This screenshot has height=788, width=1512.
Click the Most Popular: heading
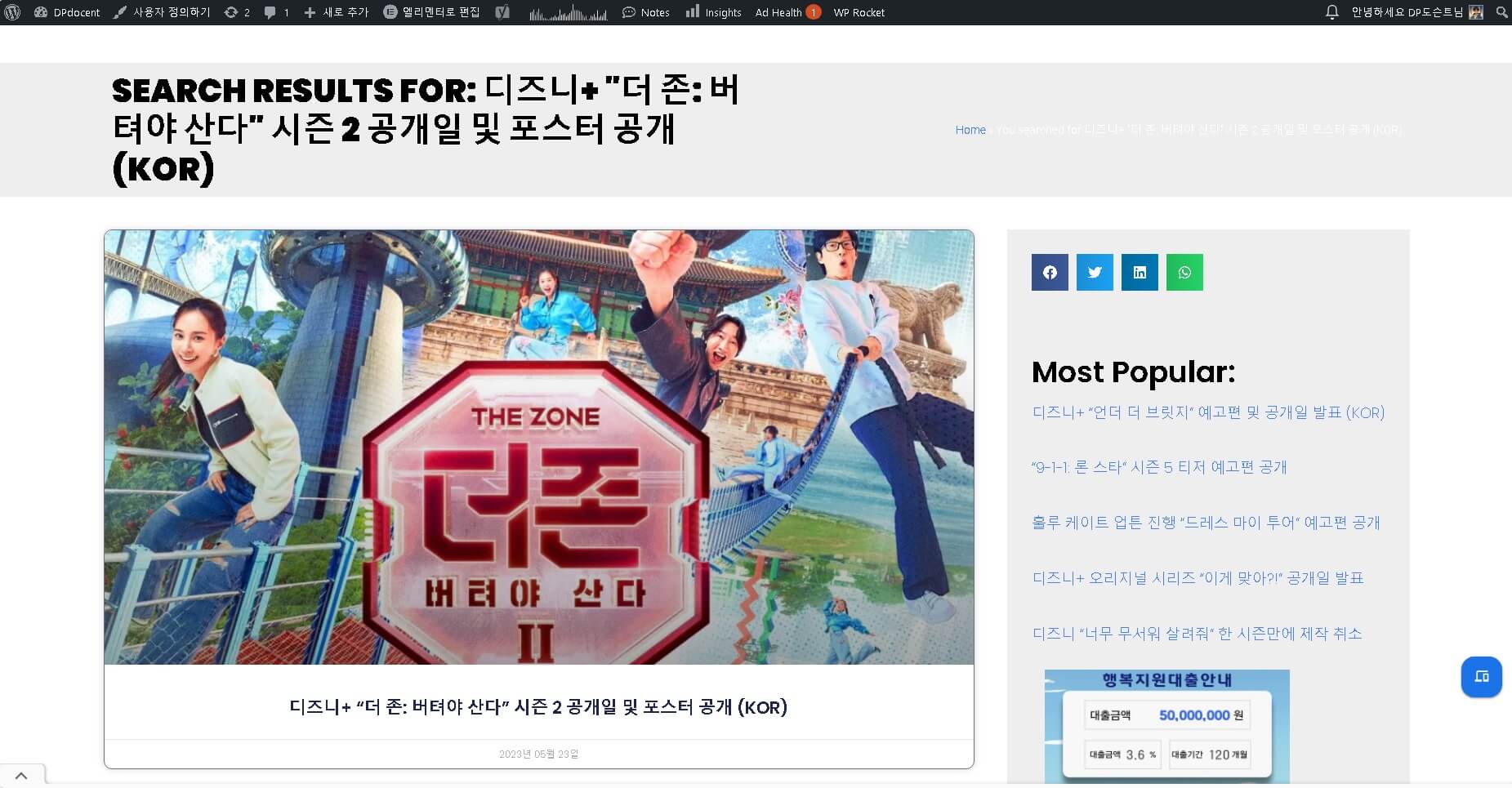[x=1133, y=372]
